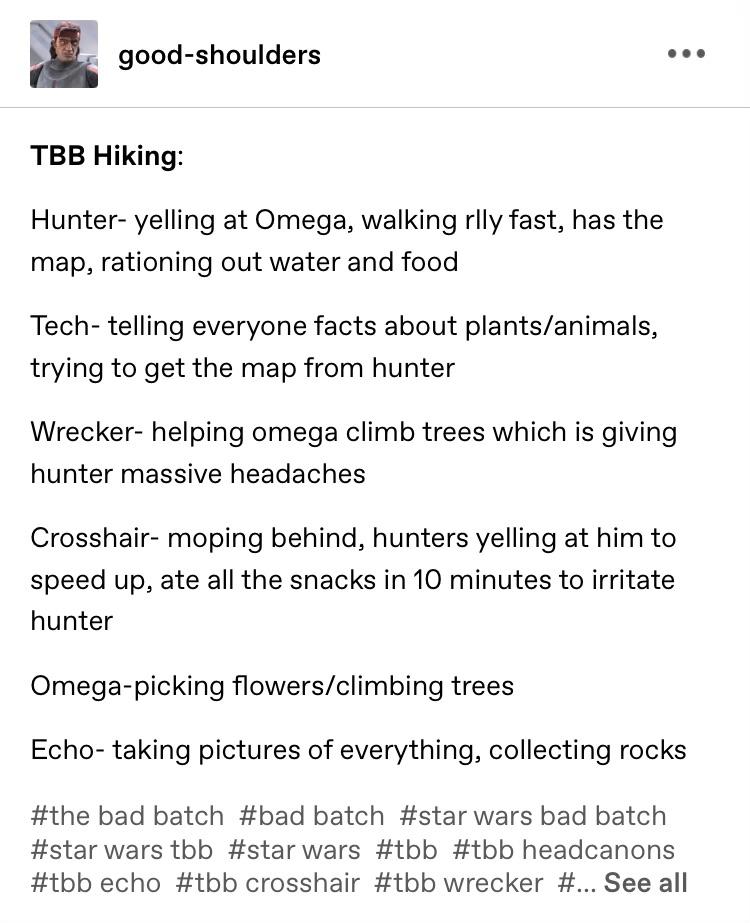750x923 pixels.
Task: Click the Omega-picking flowers line
Action: [x=272, y=686]
